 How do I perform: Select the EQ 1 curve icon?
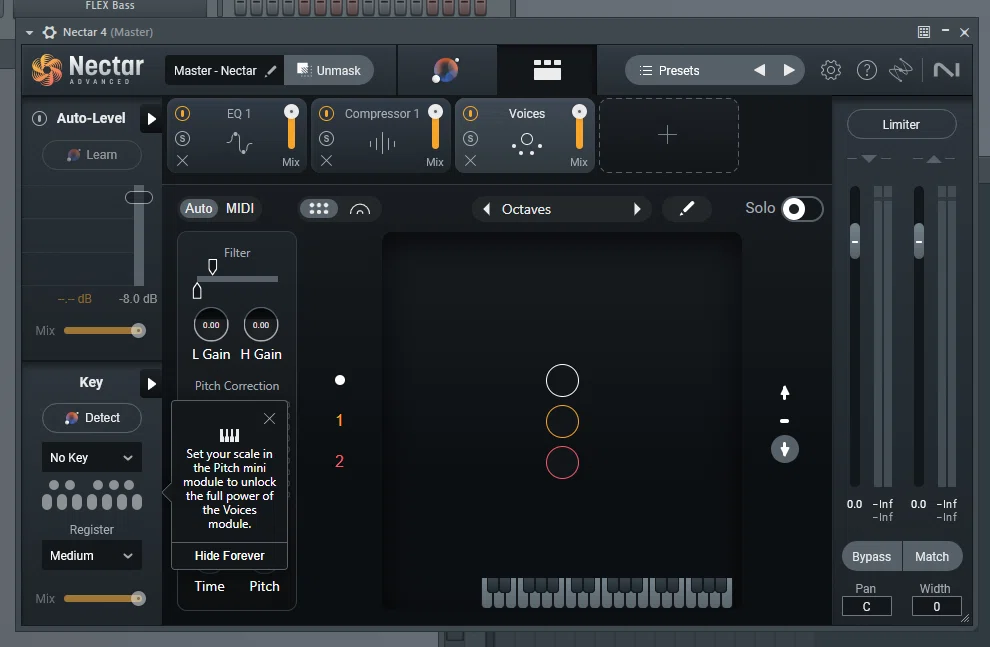[x=239, y=143]
